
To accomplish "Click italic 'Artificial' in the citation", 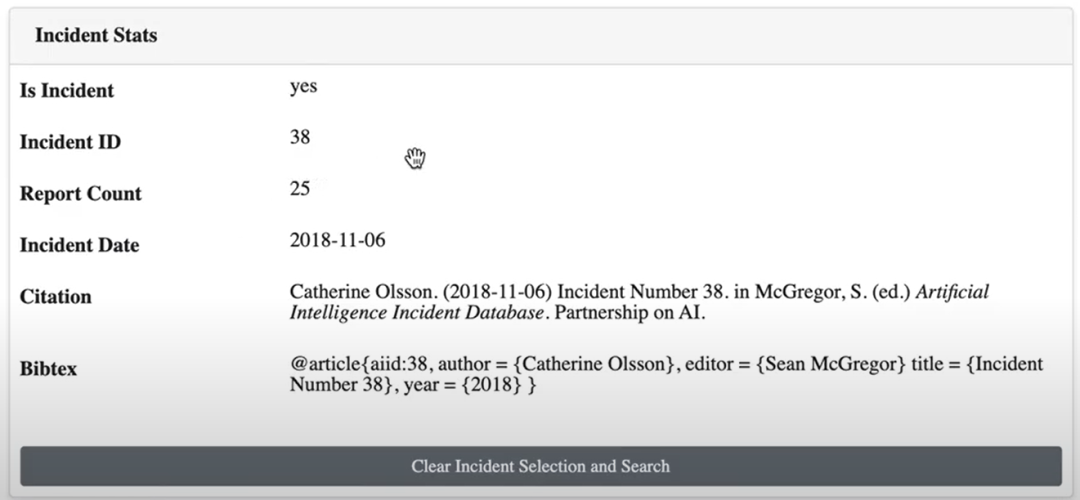I will [x=953, y=292].
